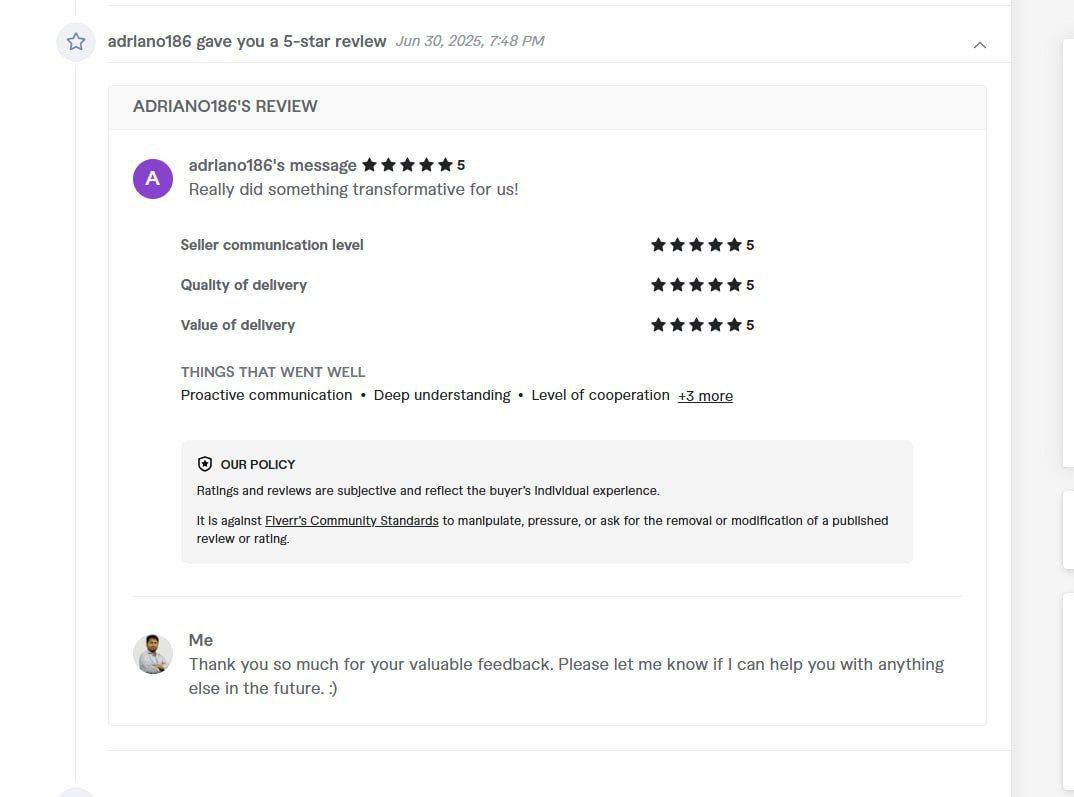The image size is (1074, 797).
Task: Click the seller profile photo beside "Me"
Action: [x=153, y=653]
